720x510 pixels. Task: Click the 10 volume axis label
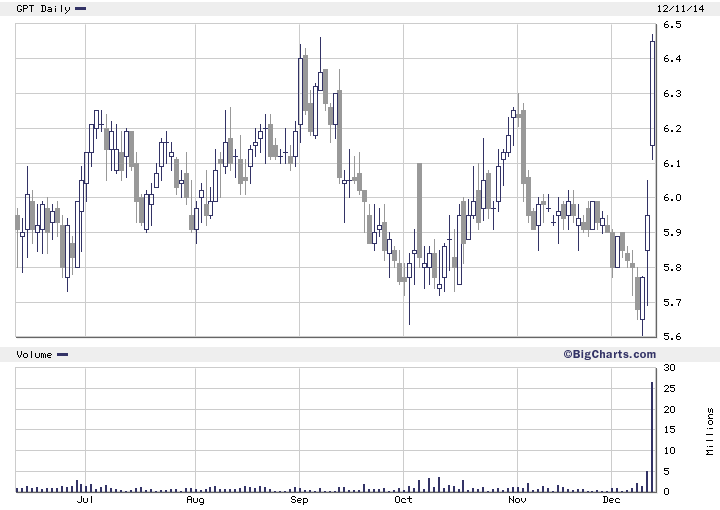[669, 451]
